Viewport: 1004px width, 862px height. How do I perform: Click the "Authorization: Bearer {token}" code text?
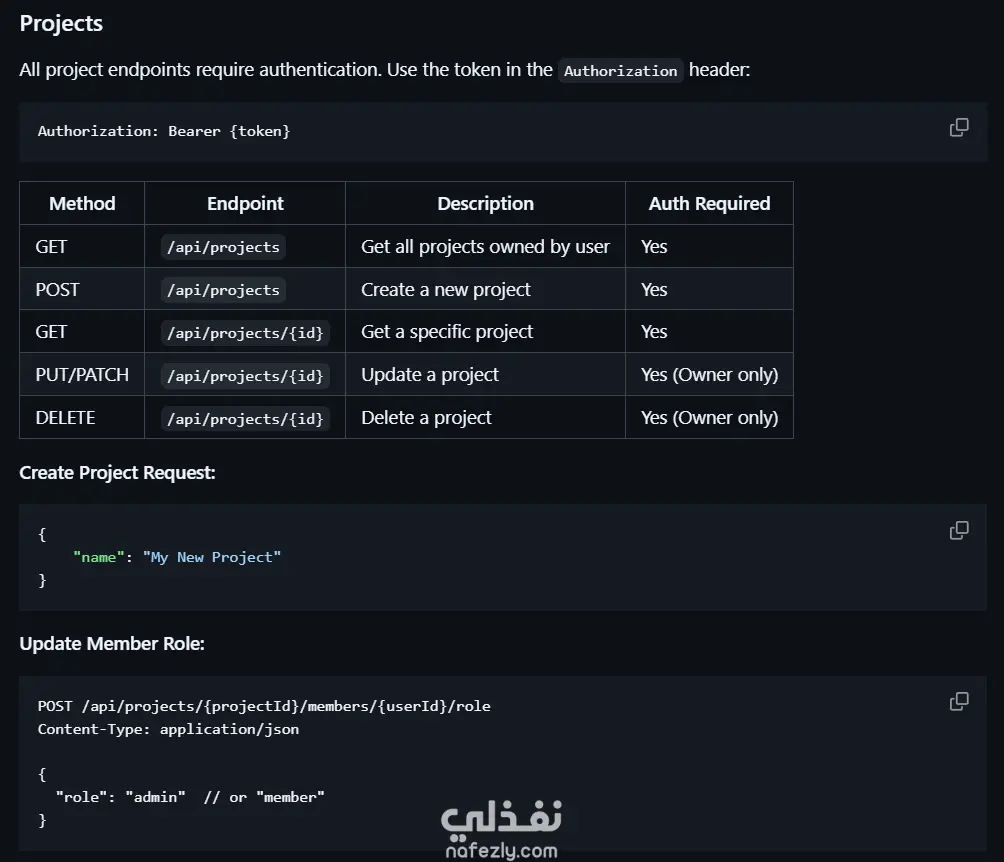click(164, 131)
